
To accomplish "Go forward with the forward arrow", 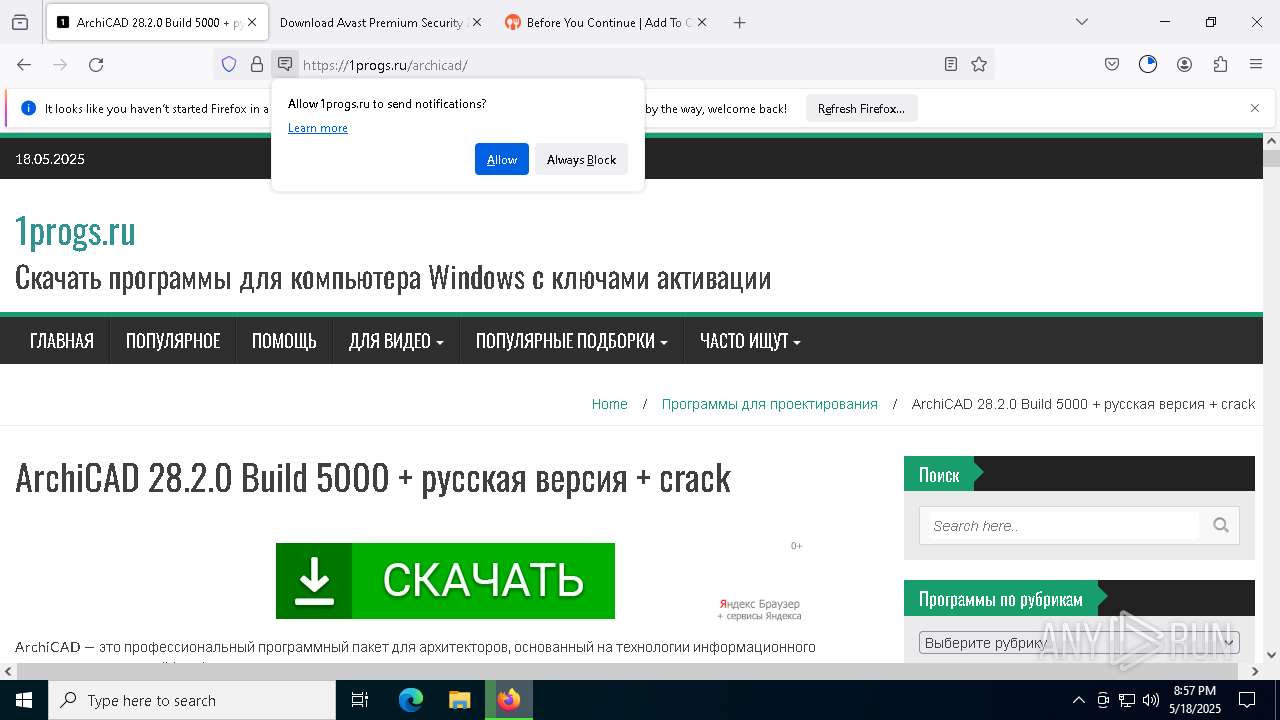I will coord(60,64).
